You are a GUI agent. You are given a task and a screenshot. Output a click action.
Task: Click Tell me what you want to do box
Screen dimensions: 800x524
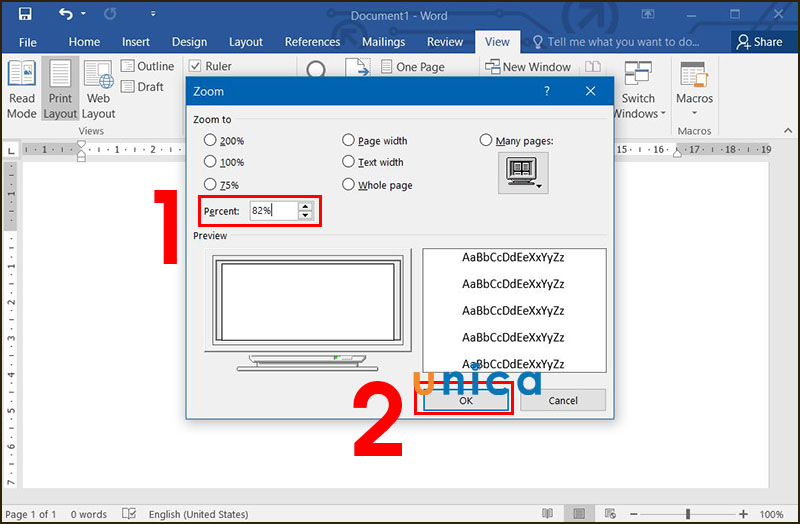point(616,42)
